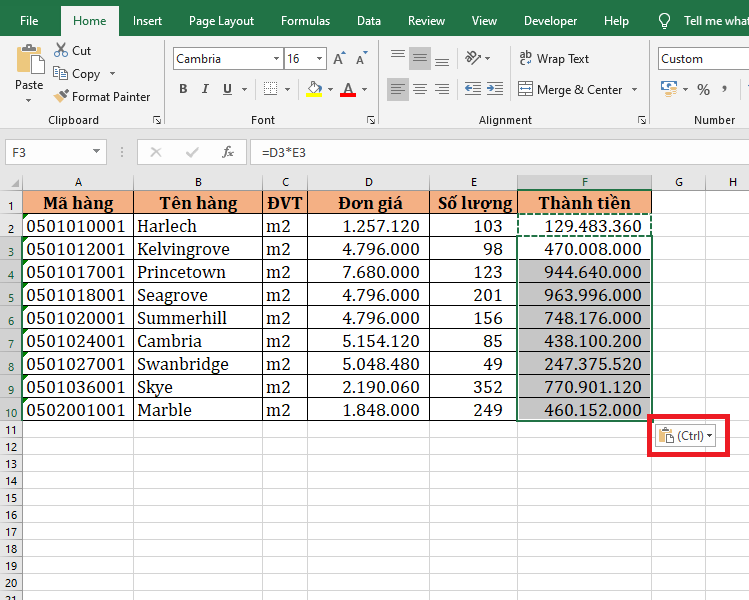
Task: Click the insert function fx icon
Action: [228, 152]
